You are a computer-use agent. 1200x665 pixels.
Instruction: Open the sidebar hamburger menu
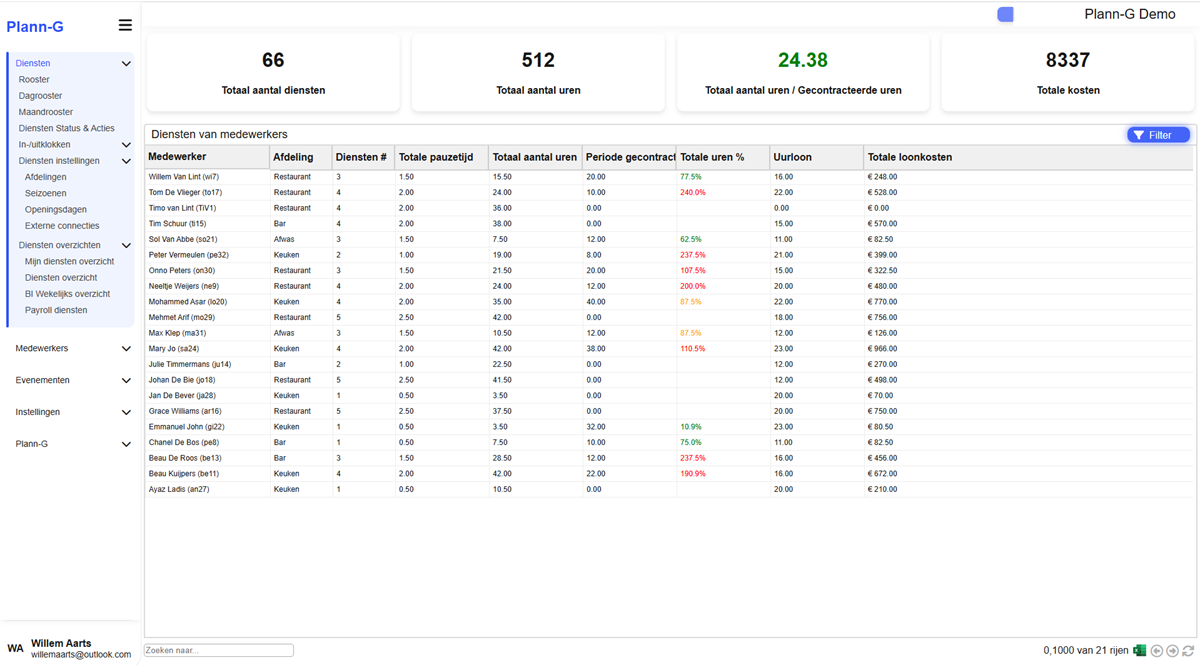[125, 25]
